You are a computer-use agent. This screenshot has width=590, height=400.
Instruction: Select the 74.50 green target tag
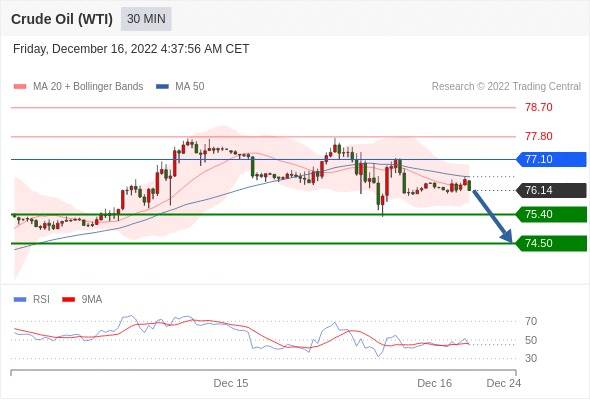pyautogui.click(x=551, y=243)
